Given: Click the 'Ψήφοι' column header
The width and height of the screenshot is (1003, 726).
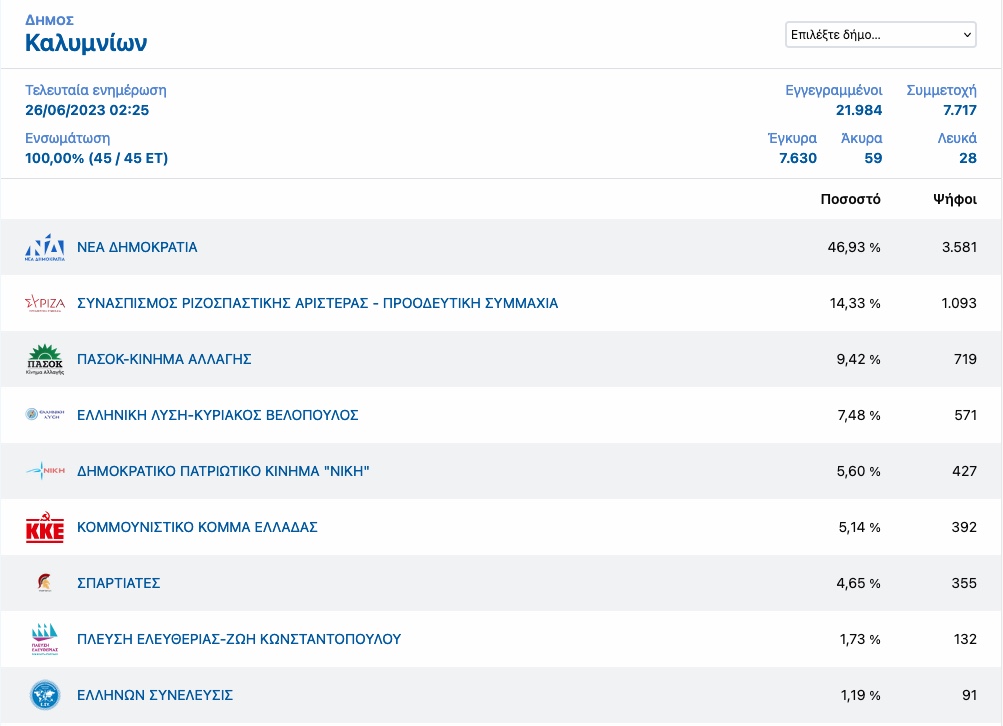Looking at the screenshot, I should (955, 200).
